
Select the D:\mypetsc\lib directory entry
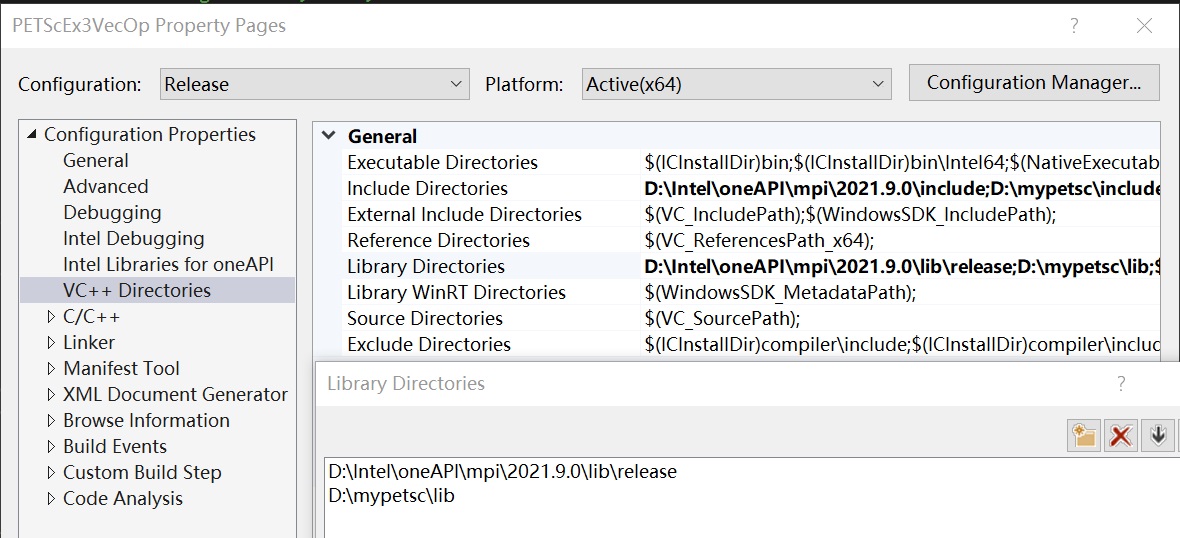coord(391,495)
